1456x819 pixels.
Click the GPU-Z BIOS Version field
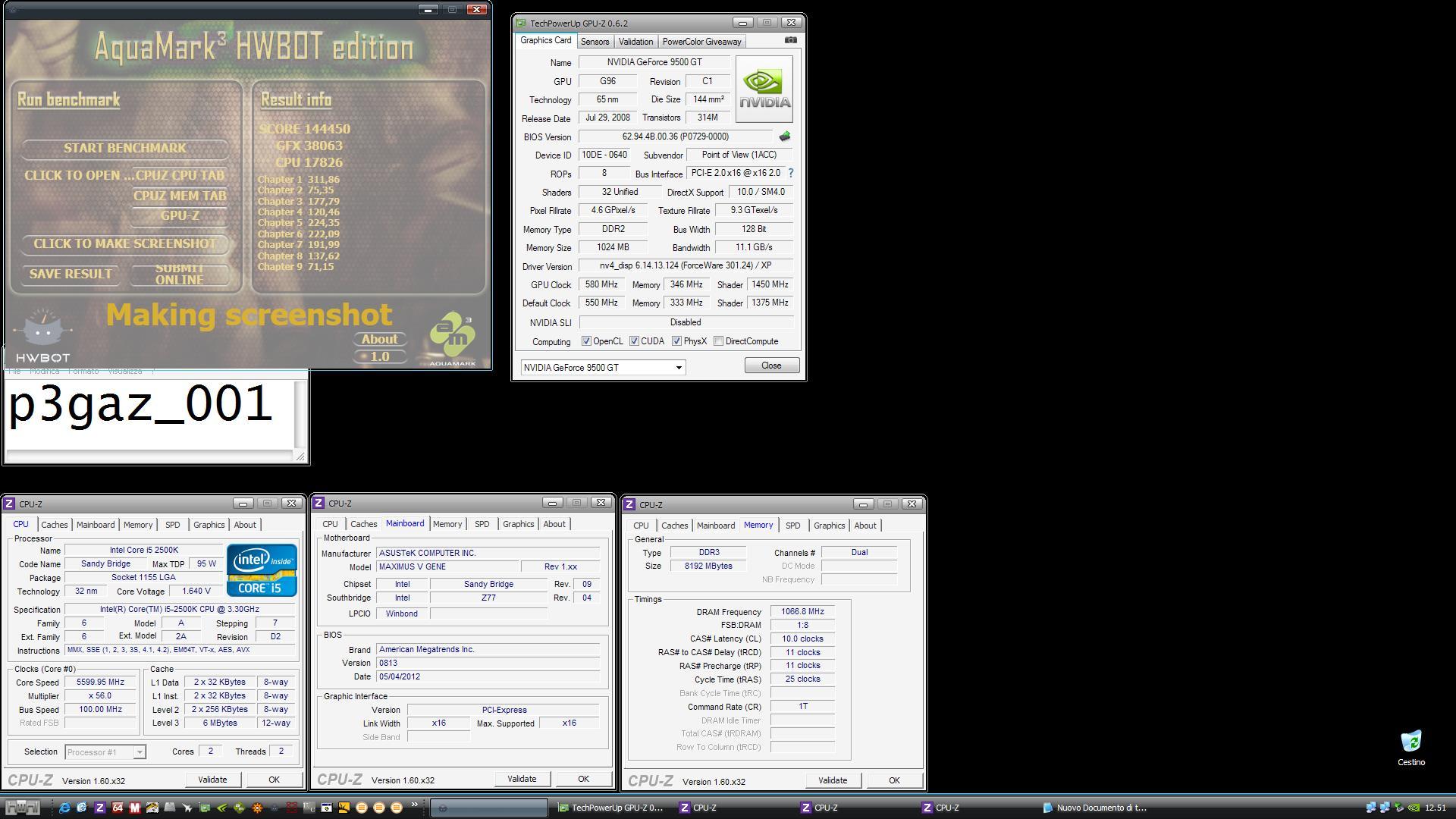coord(675,136)
